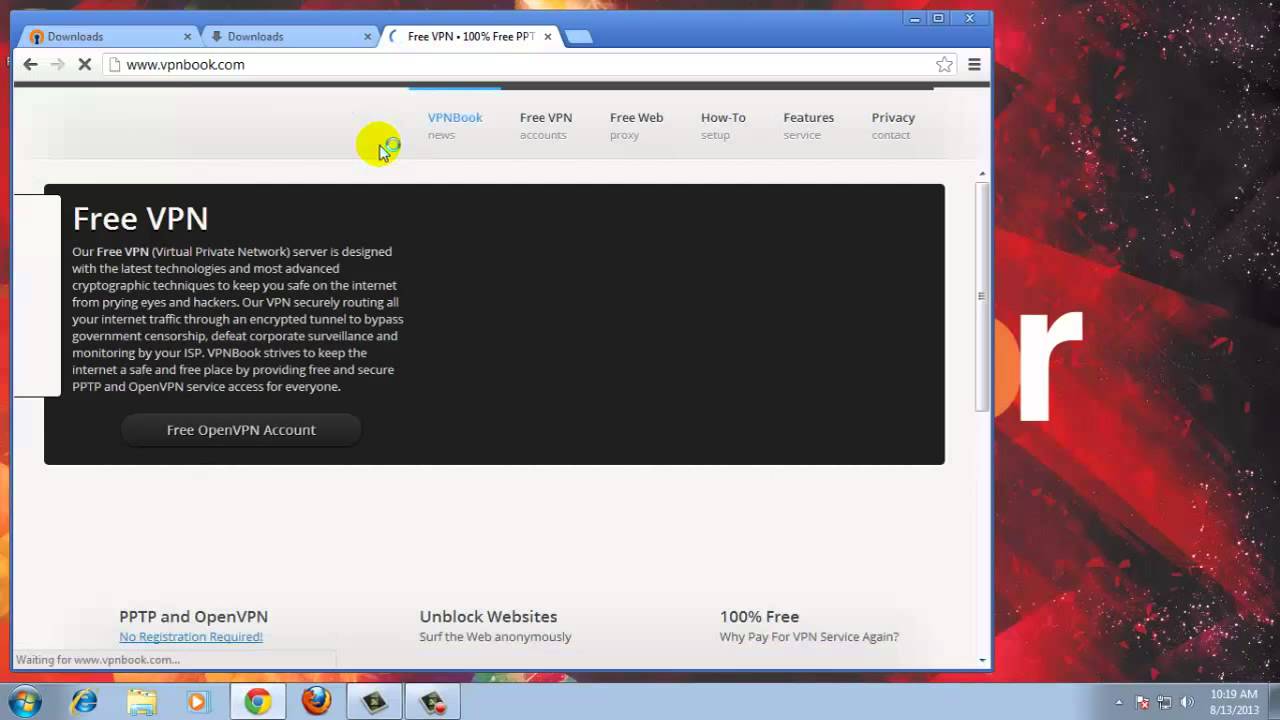Stop loading the page with the X button
Screen dimensions: 1280x720
[85, 64]
